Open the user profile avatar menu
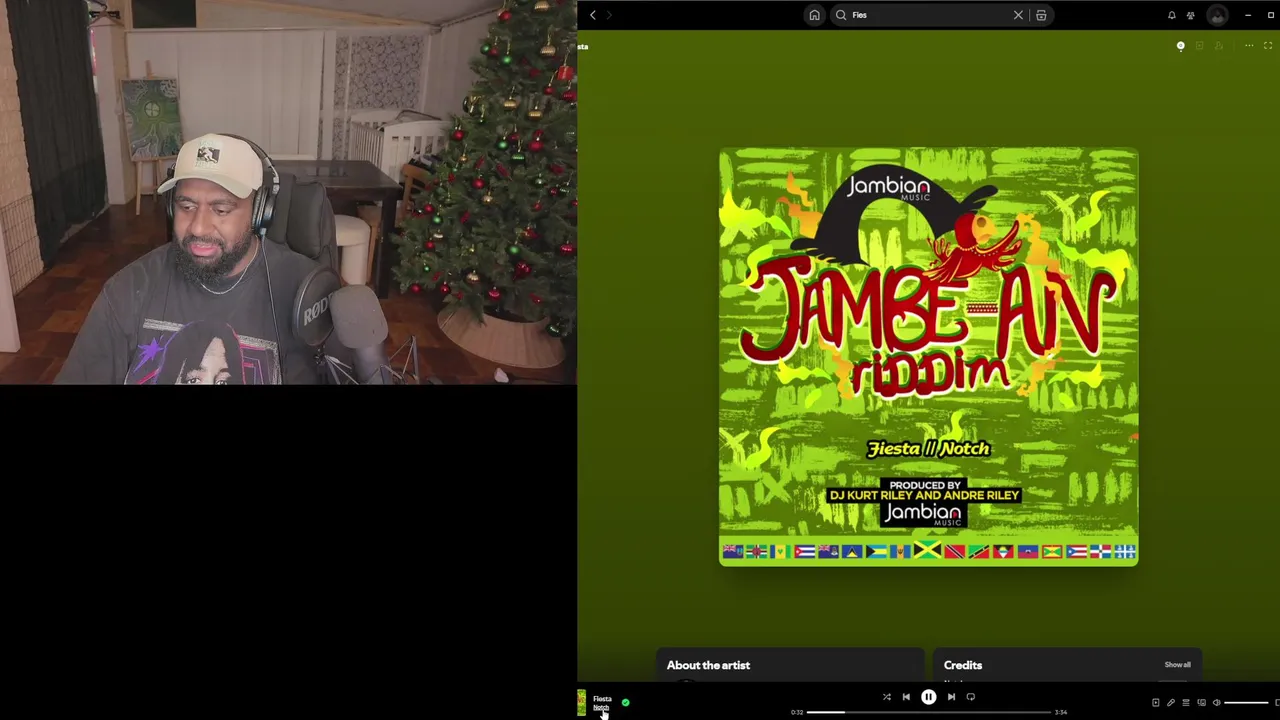Screen dimensions: 1280x720 tap(1217, 15)
